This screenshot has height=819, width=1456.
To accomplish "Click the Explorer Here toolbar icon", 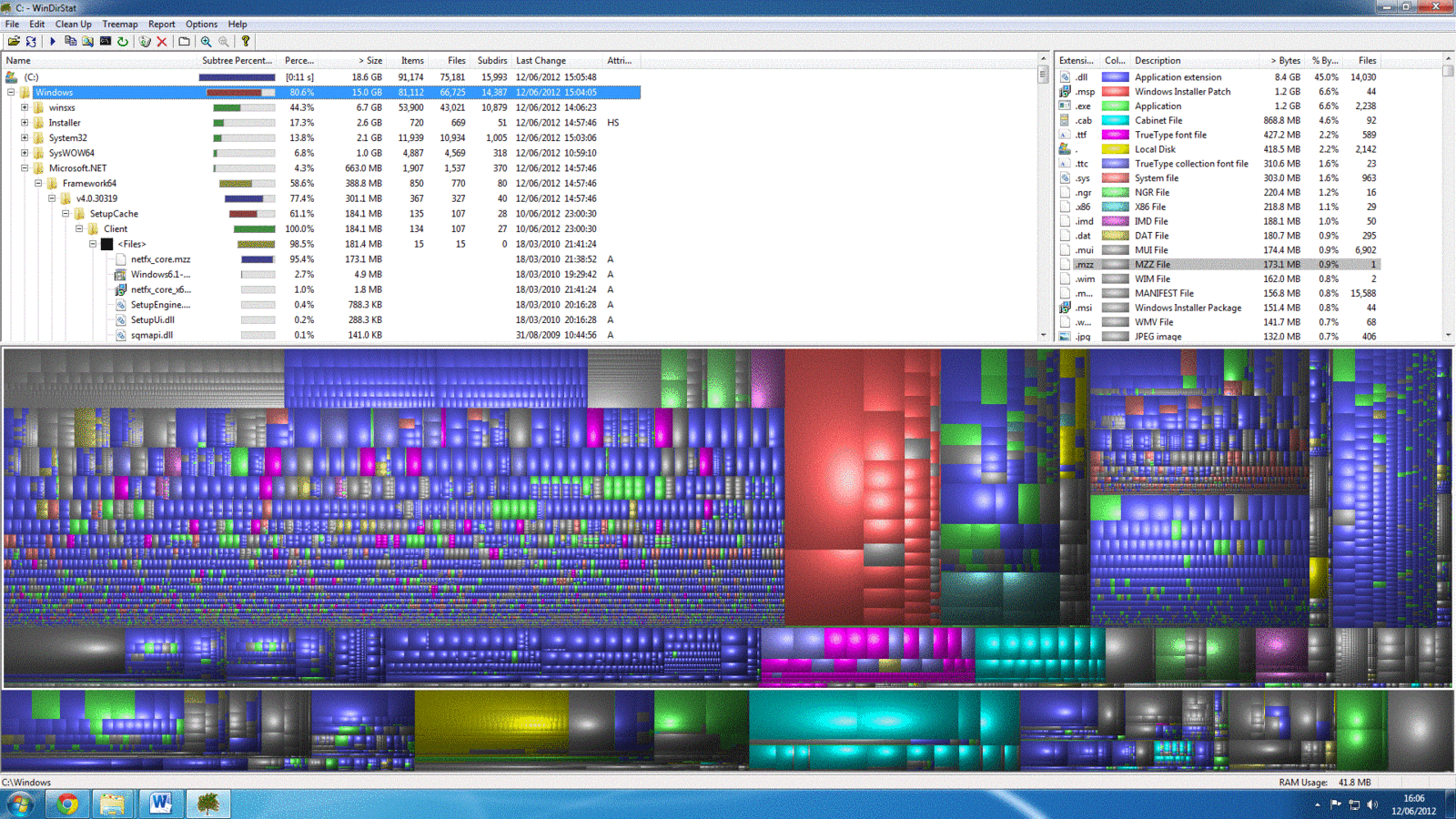I will click(x=87, y=41).
